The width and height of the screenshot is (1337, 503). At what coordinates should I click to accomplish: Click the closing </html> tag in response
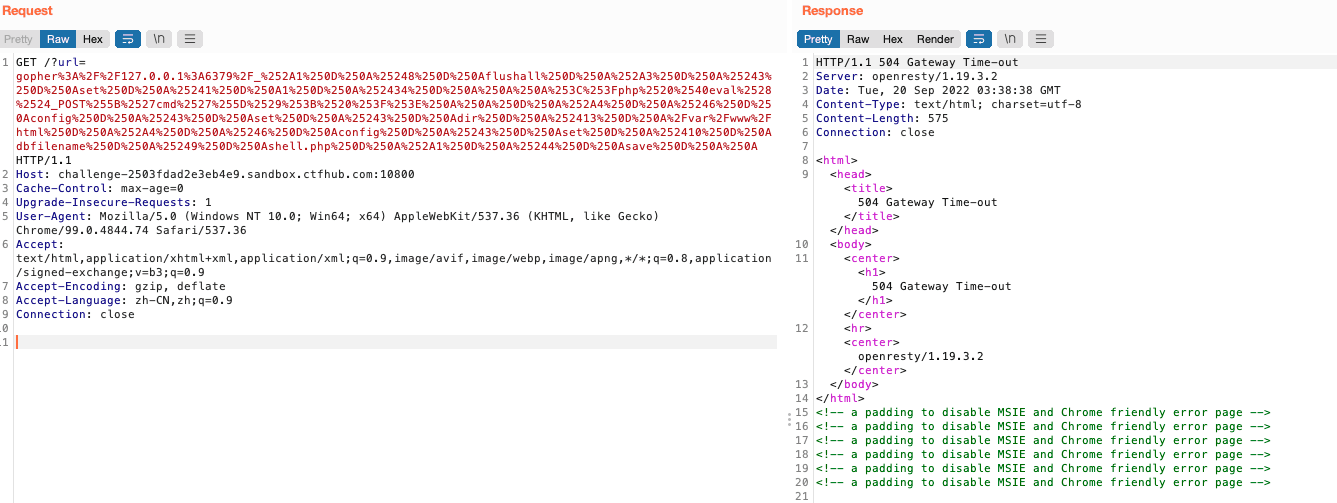coord(840,398)
